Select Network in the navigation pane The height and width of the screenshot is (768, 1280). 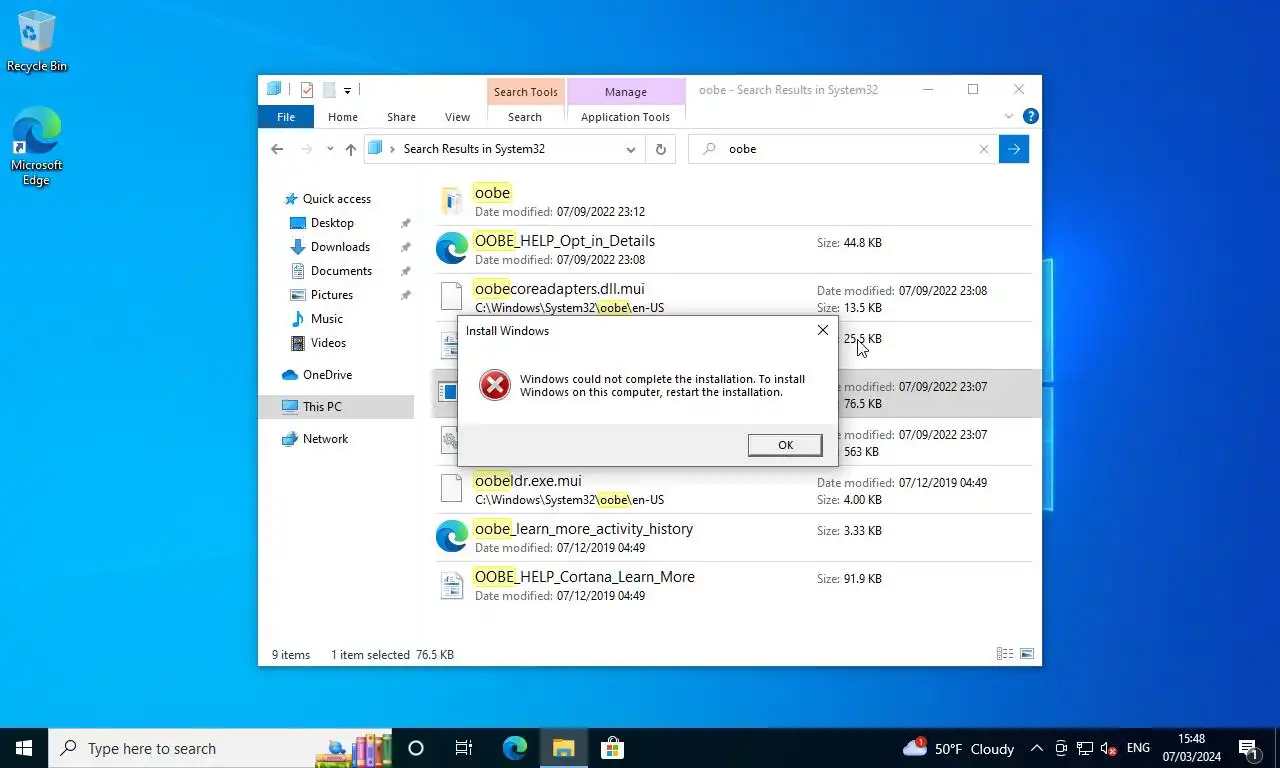click(x=325, y=439)
